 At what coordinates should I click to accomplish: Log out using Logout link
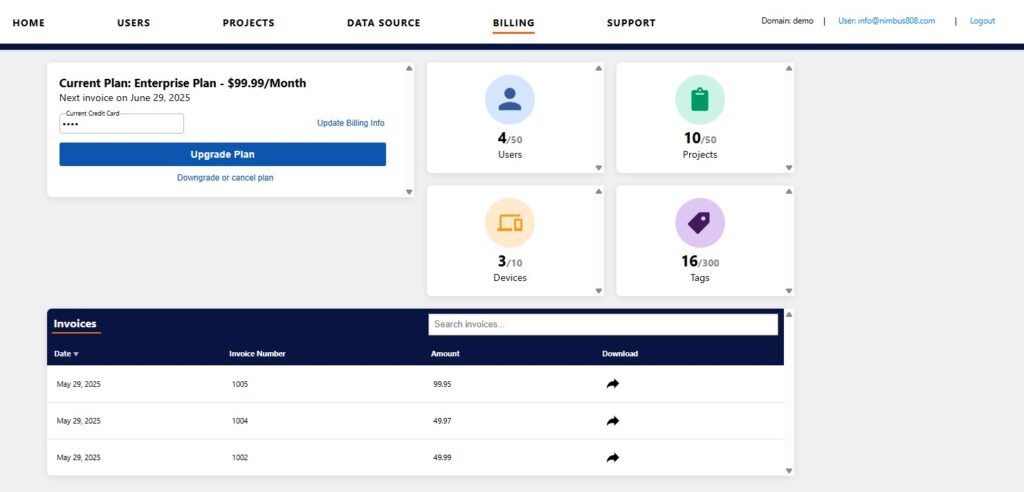[982, 21]
